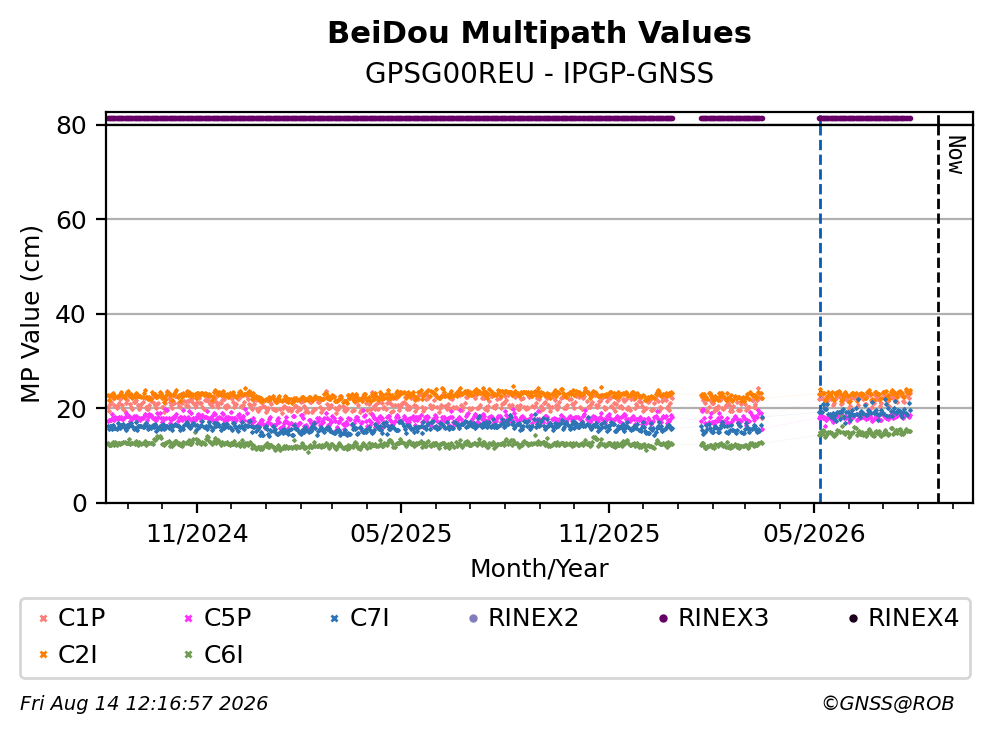Click the C7I blue legend marker
Image resolution: width=993 pixels, height=734 pixels.
[334, 619]
